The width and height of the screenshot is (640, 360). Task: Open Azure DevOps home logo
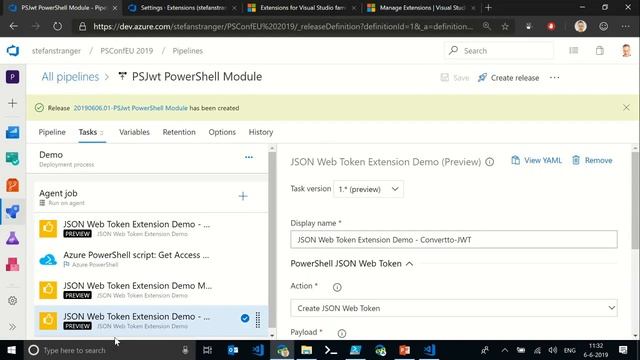13,51
